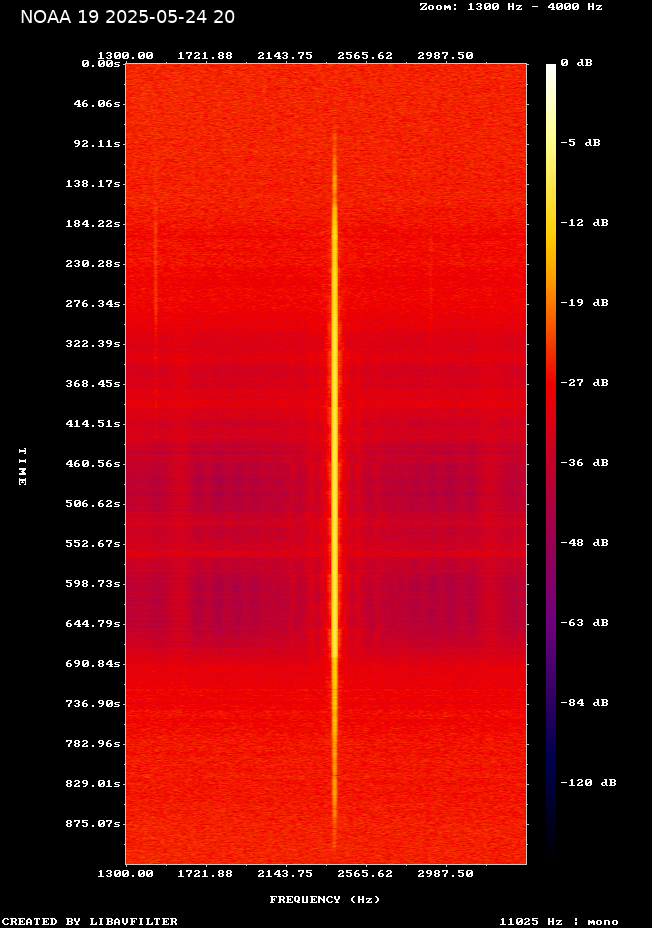Click the "-19 dB" color scale label

coord(585,302)
